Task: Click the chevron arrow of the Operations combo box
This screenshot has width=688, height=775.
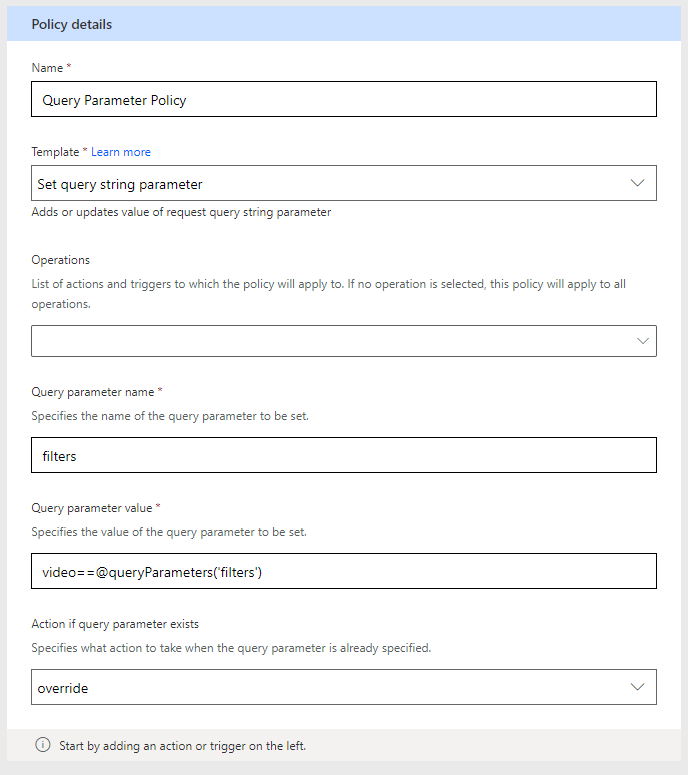Action: pos(643,341)
